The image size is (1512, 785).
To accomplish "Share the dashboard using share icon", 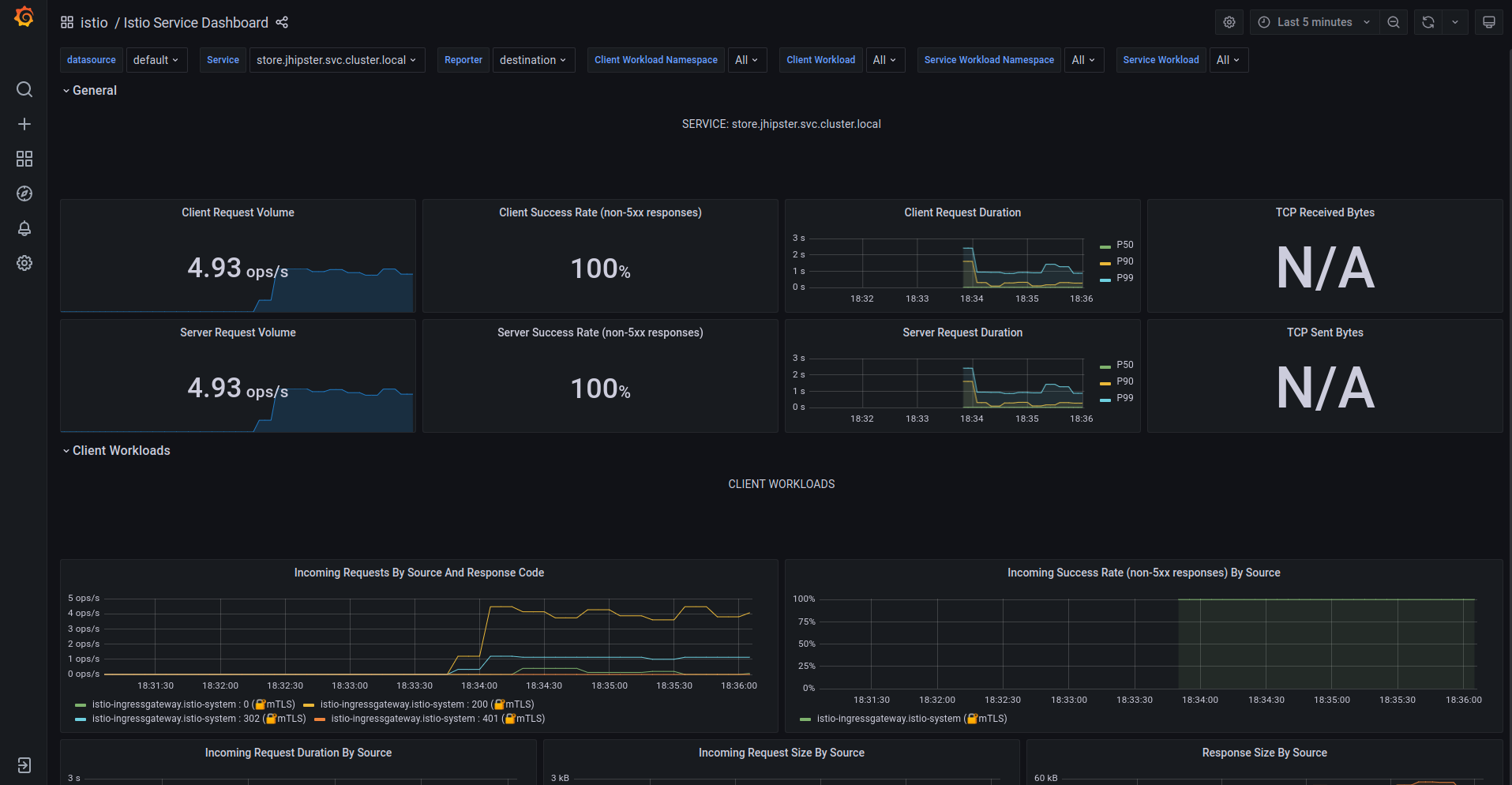I will point(282,23).
